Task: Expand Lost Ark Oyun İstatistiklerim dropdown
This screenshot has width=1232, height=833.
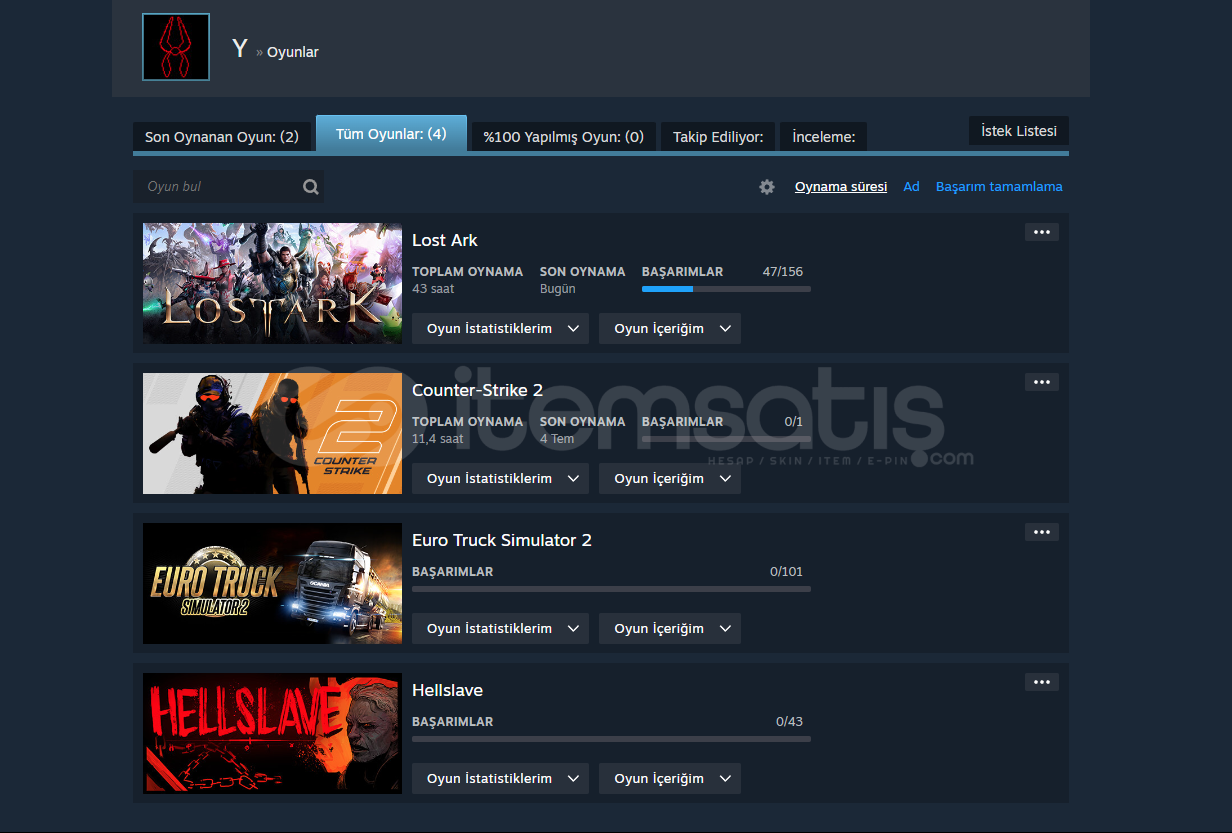Action: pos(501,329)
